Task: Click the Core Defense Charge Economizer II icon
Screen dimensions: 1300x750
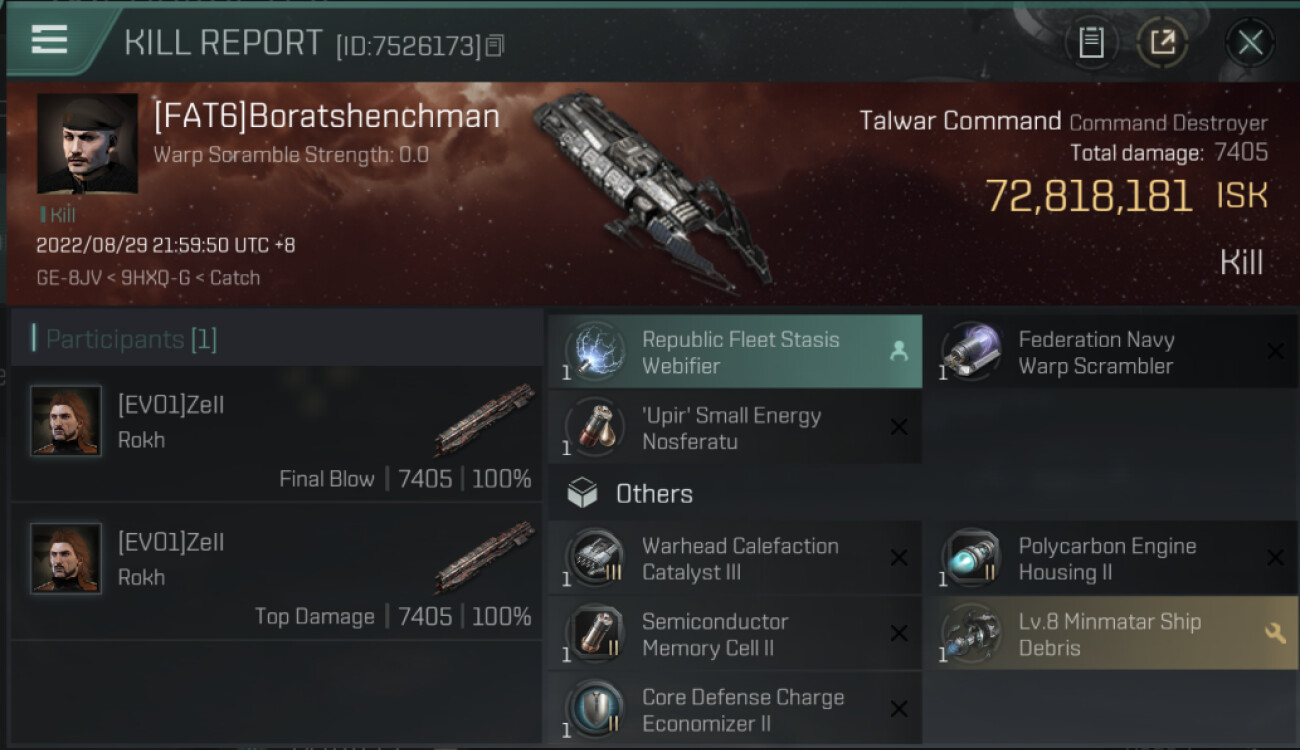Action: tap(596, 710)
